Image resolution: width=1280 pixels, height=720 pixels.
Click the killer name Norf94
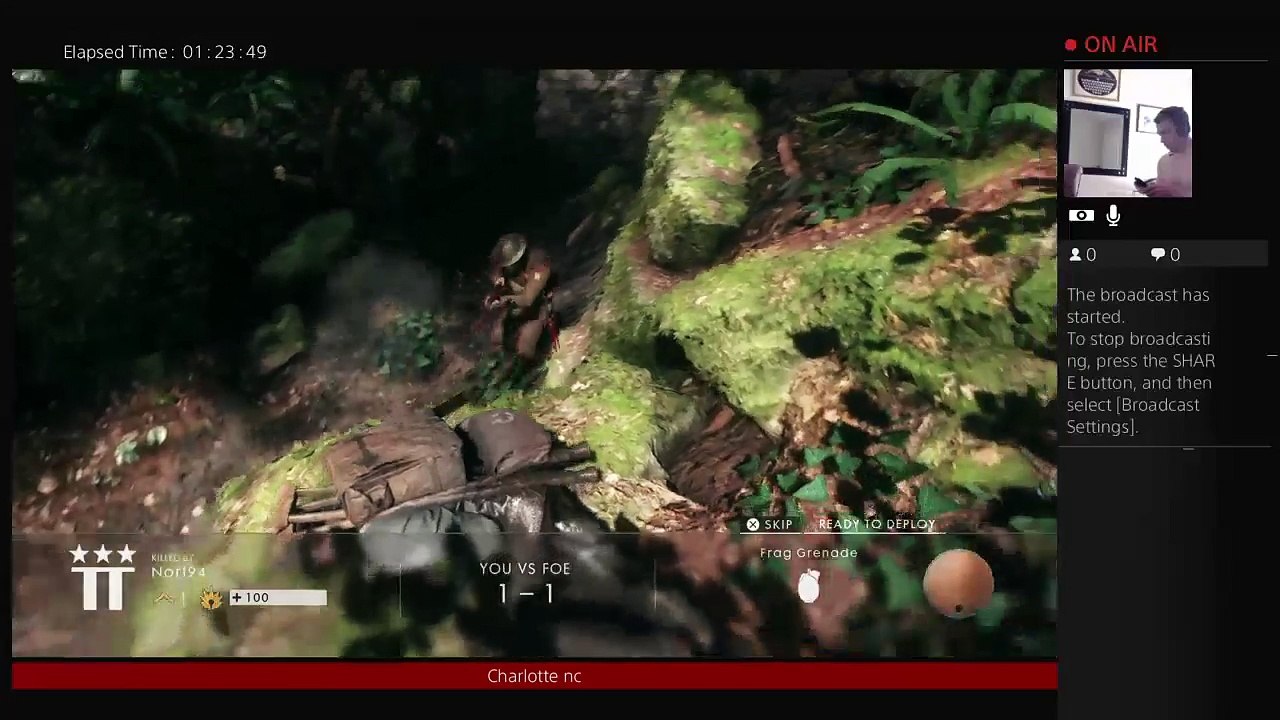coord(178,572)
